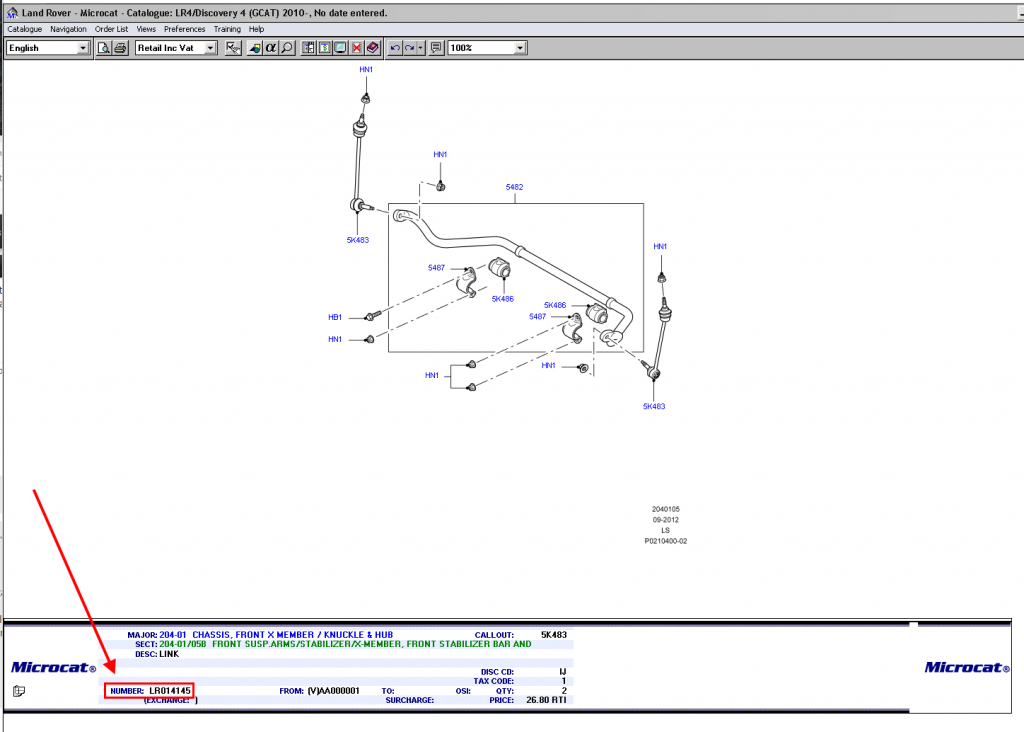The image size is (1024, 732).
Task: Click major section 204-01 Chassis text
Action: [276, 635]
